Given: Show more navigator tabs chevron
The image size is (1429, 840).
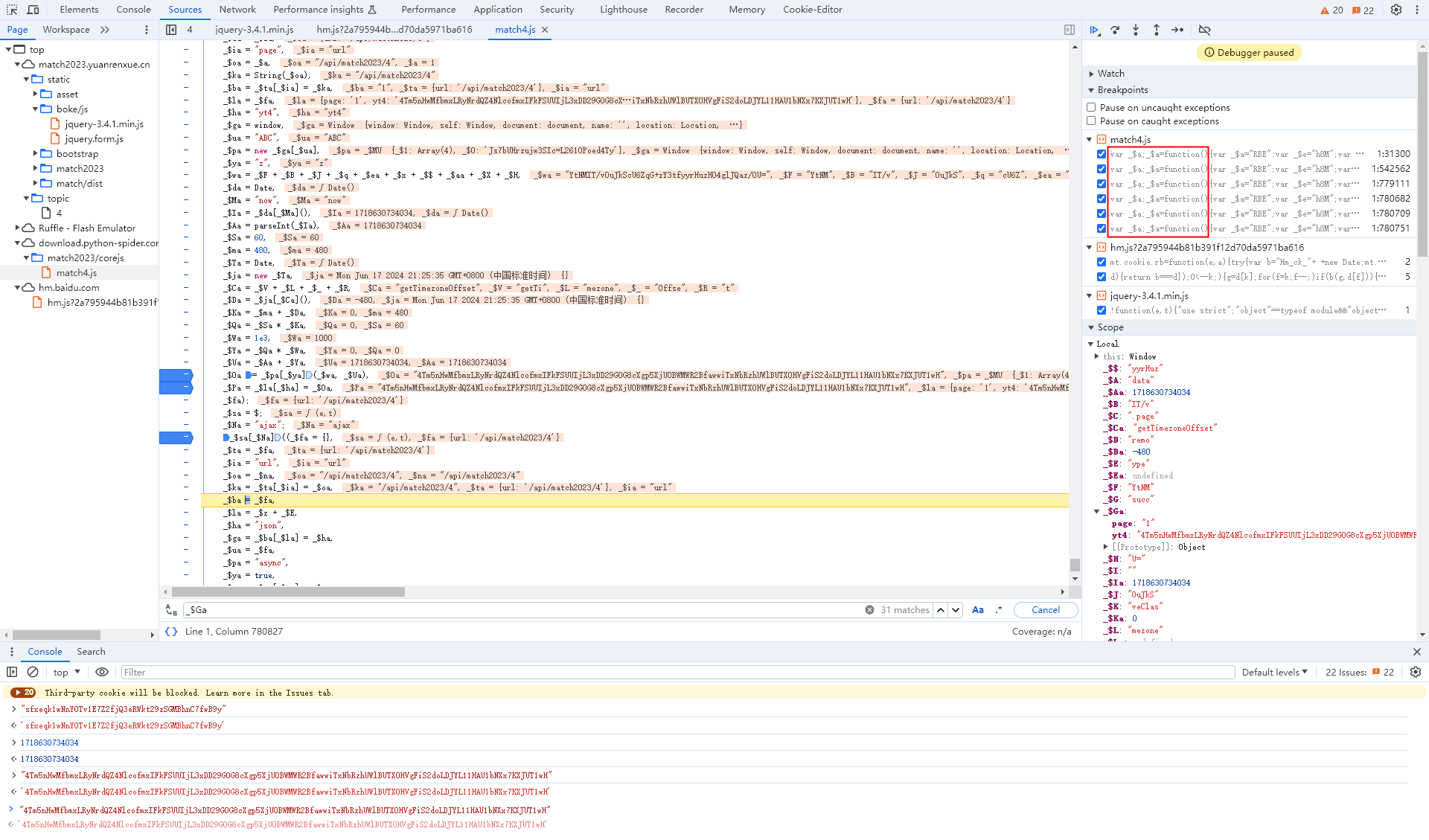Looking at the screenshot, I should pyautogui.click(x=105, y=30).
